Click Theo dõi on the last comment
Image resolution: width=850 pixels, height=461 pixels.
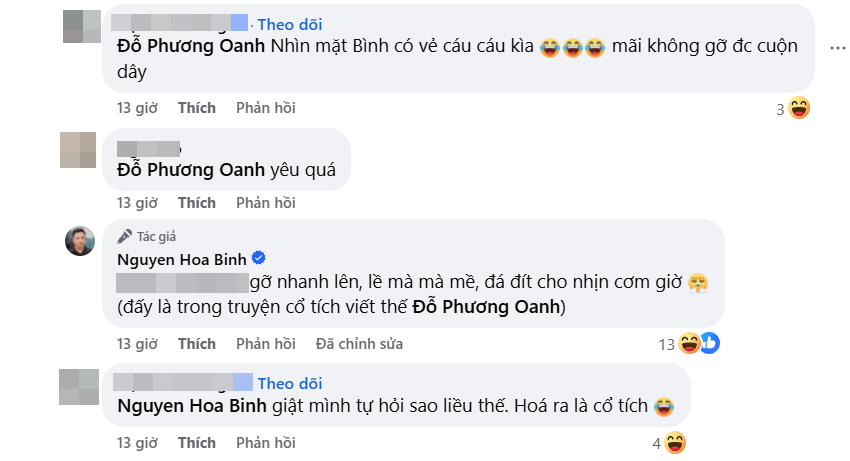point(290,383)
